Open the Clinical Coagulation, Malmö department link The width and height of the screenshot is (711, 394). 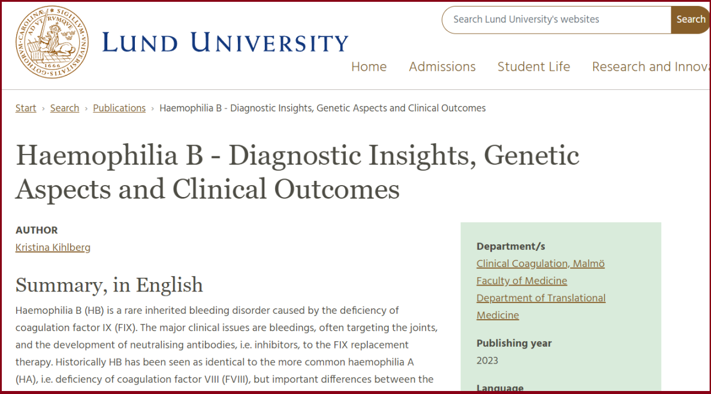(x=541, y=263)
